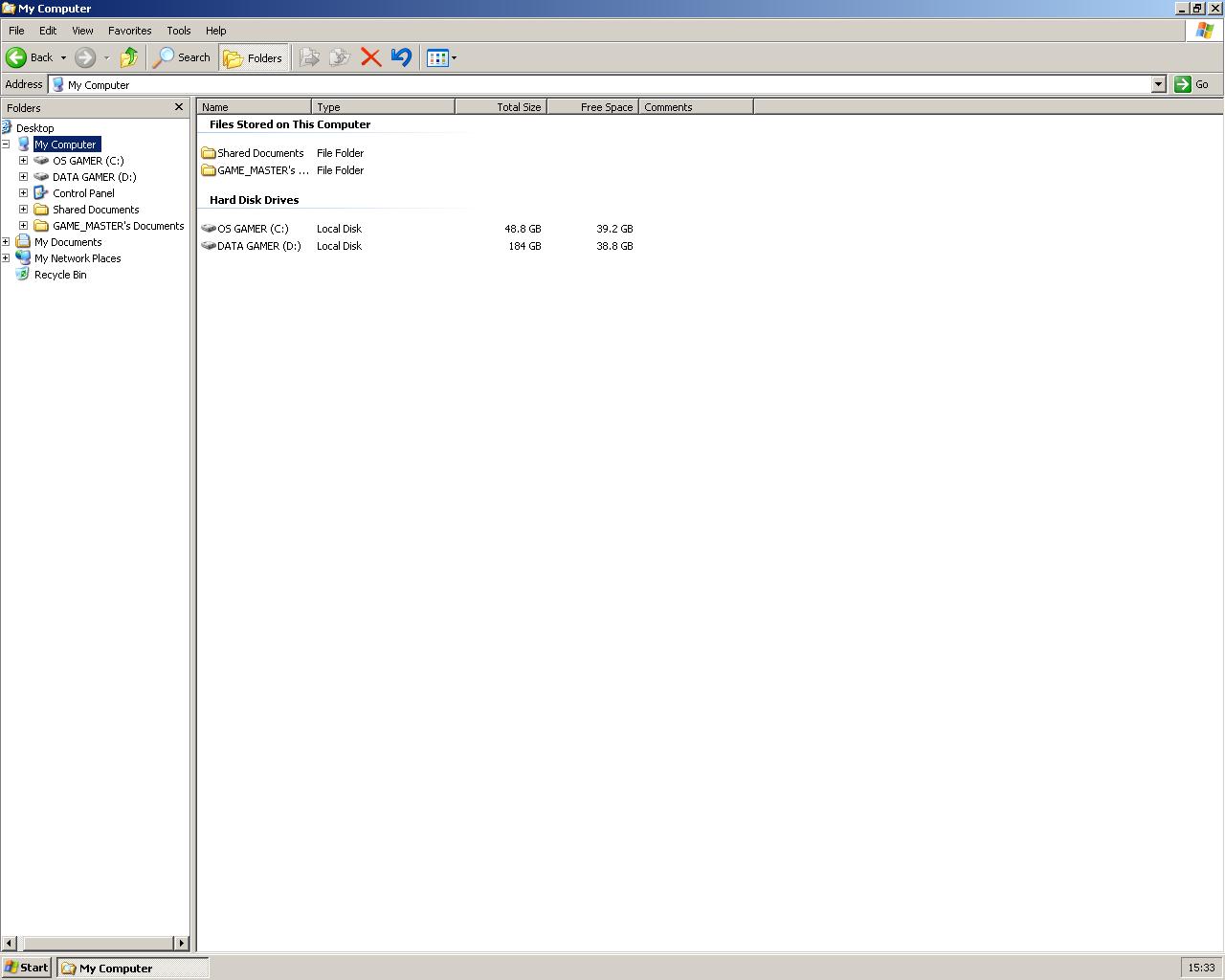The width and height of the screenshot is (1225, 980).
Task: Collapse the My Computer tree node
Action: pyautogui.click(x=6, y=145)
